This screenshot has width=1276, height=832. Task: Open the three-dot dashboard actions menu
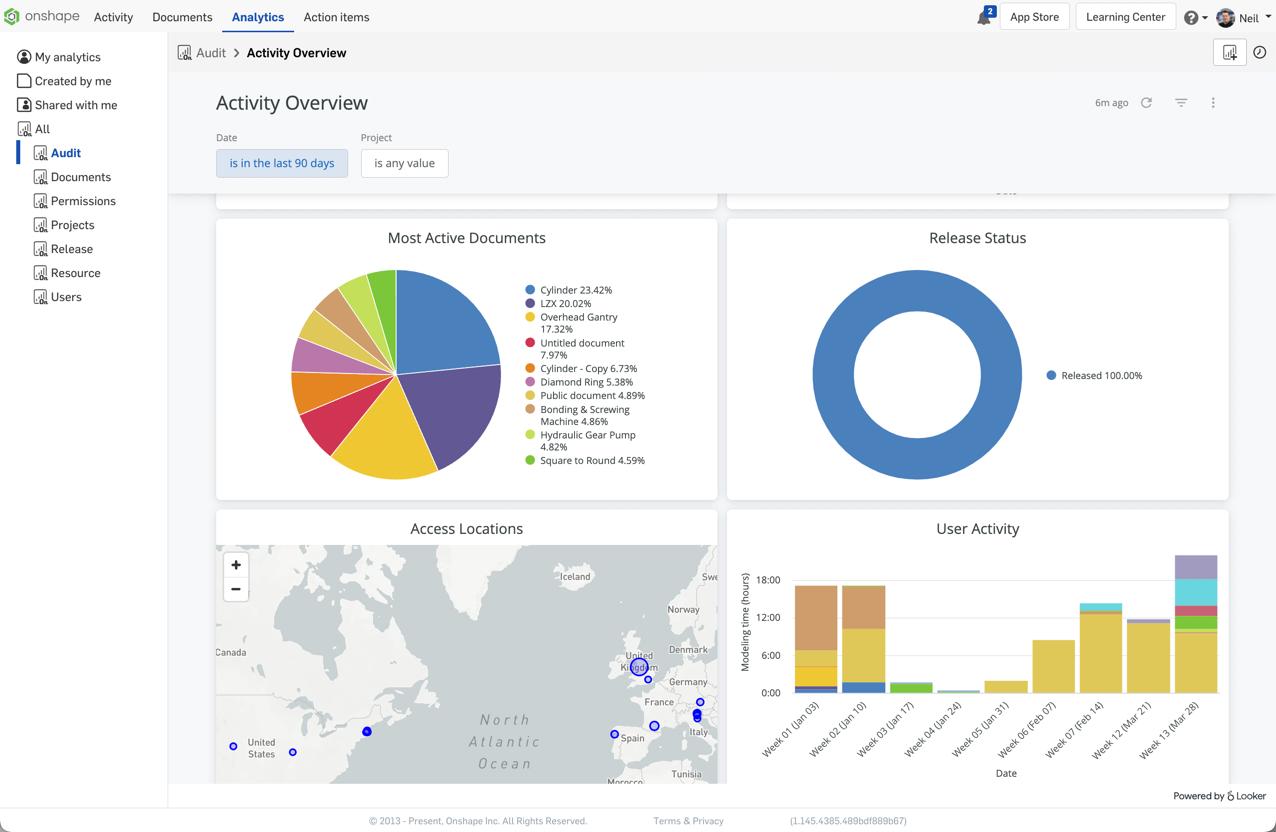[x=1213, y=103]
